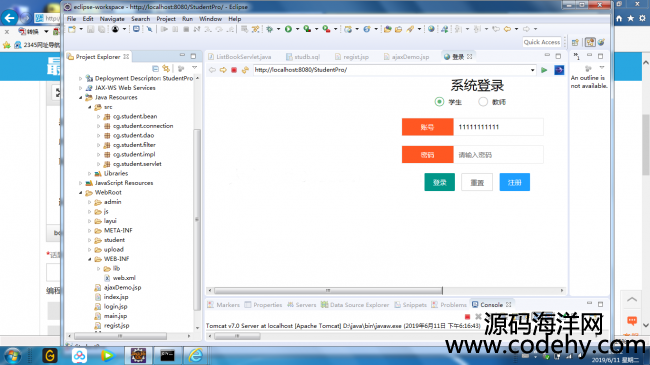Open the URL history dropdown arrow
This screenshot has height=365, width=650.
pos(532,70)
